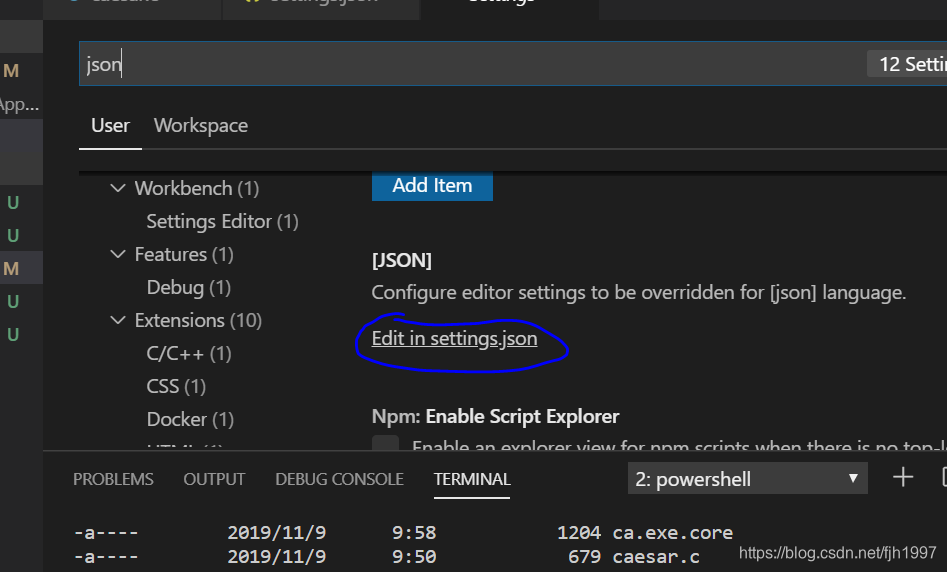
Task: Select CSS (1) extension entry
Action: pyautogui.click(x=176, y=386)
